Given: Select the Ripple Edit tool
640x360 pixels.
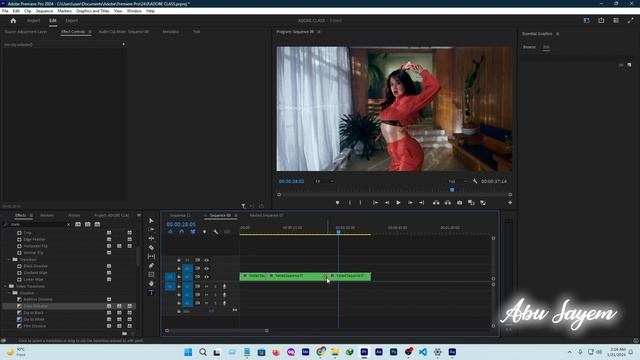Looking at the screenshot, I should click(x=151, y=238).
